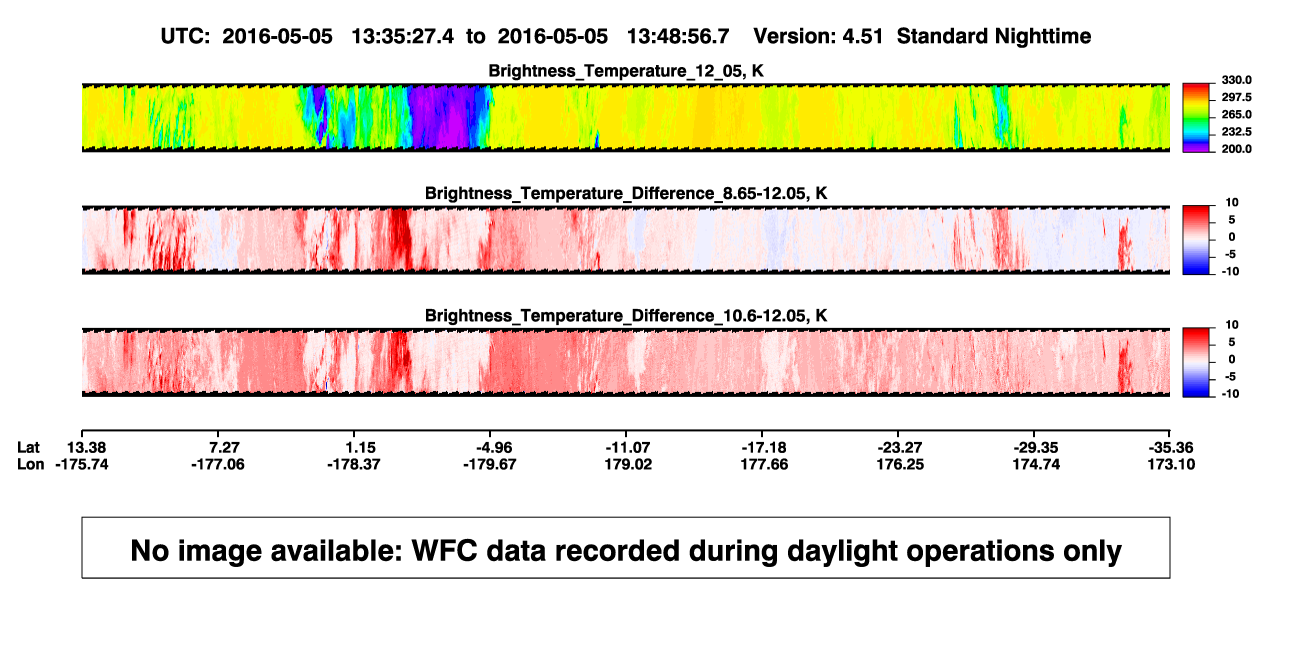Open the 8.65-12.05 difference image strip

pyautogui.click(x=626, y=240)
